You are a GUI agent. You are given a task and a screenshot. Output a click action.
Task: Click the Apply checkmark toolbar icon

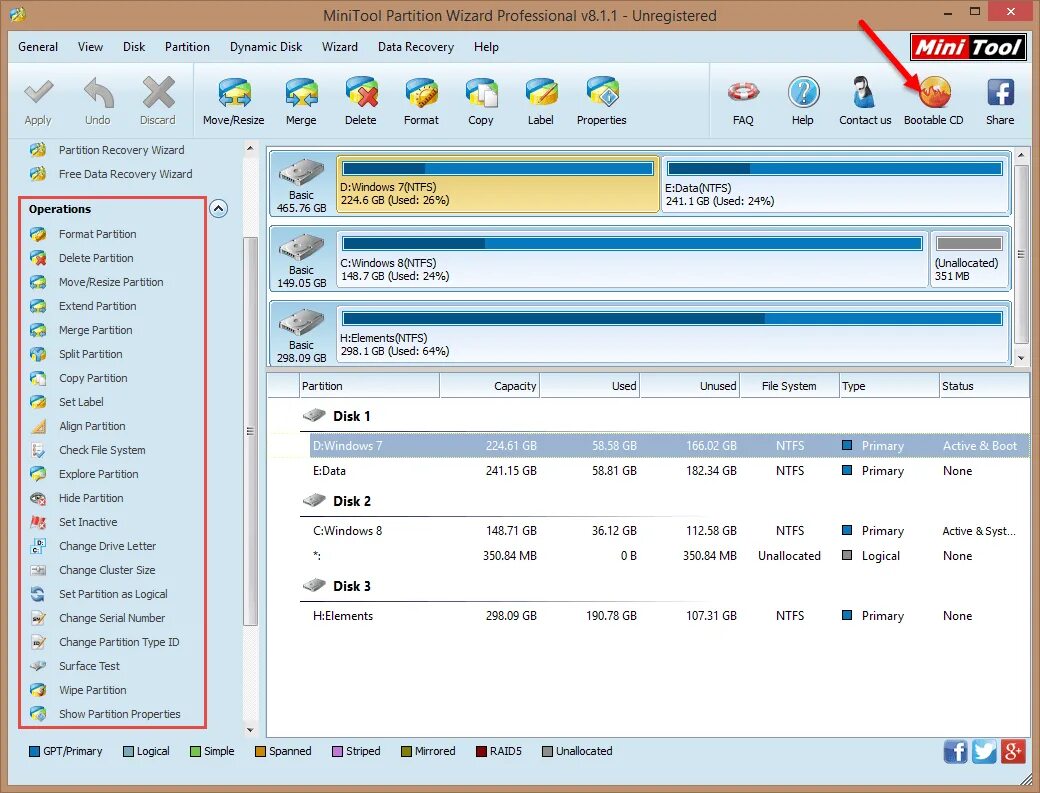38,93
